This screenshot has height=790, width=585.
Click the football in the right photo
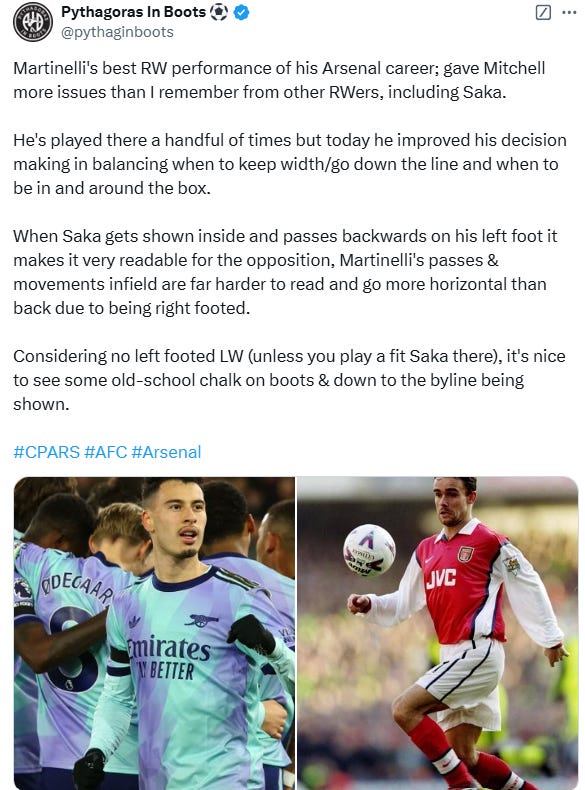pyautogui.click(x=369, y=550)
